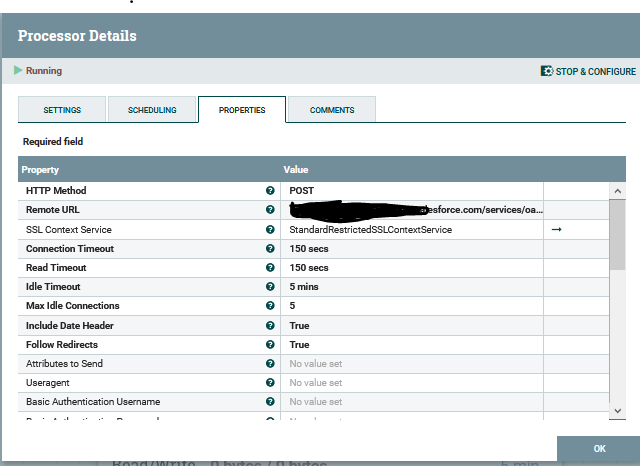Click help icon for Useragent
The image size is (640, 466).
pos(270,382)
